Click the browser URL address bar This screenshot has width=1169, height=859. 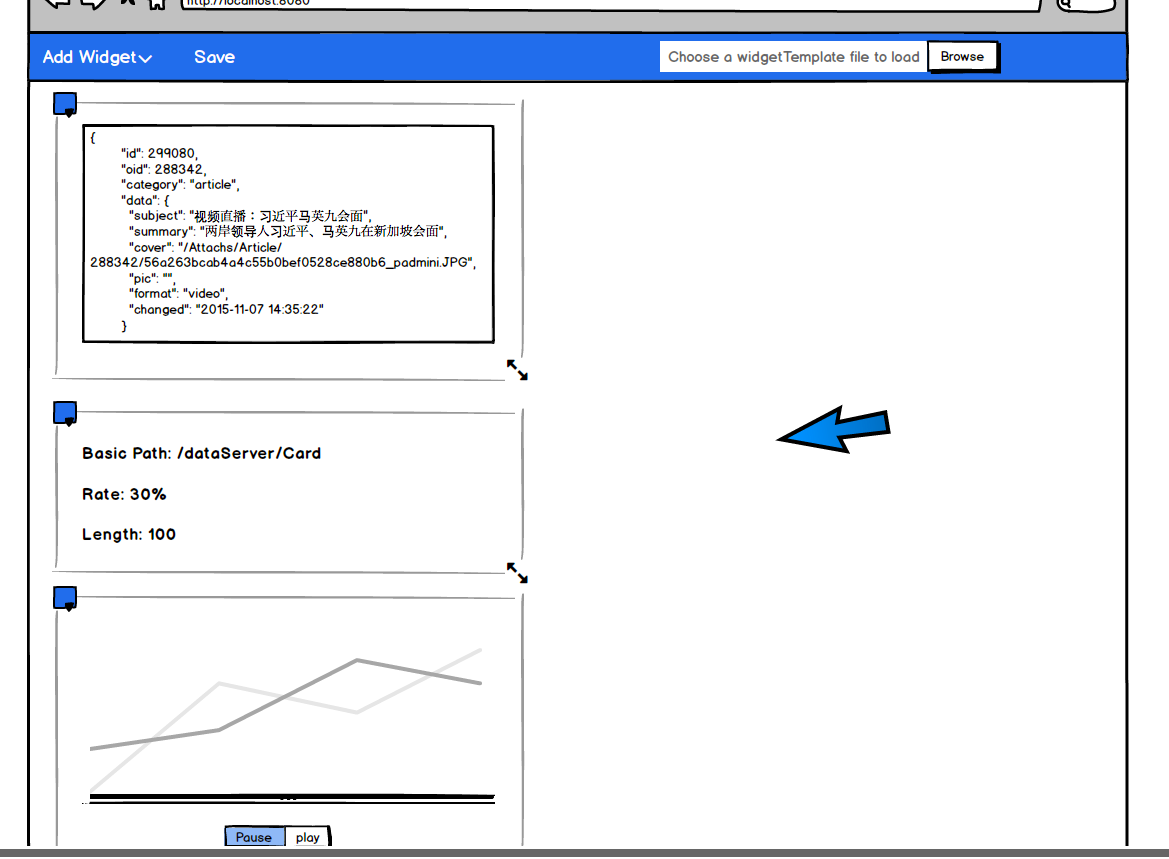[x=600, y=3]
